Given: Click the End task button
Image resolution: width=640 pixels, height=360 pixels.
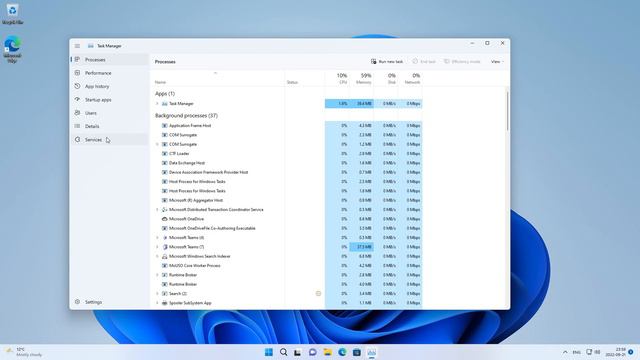Looking at the screenshot, I should [424, 62].
